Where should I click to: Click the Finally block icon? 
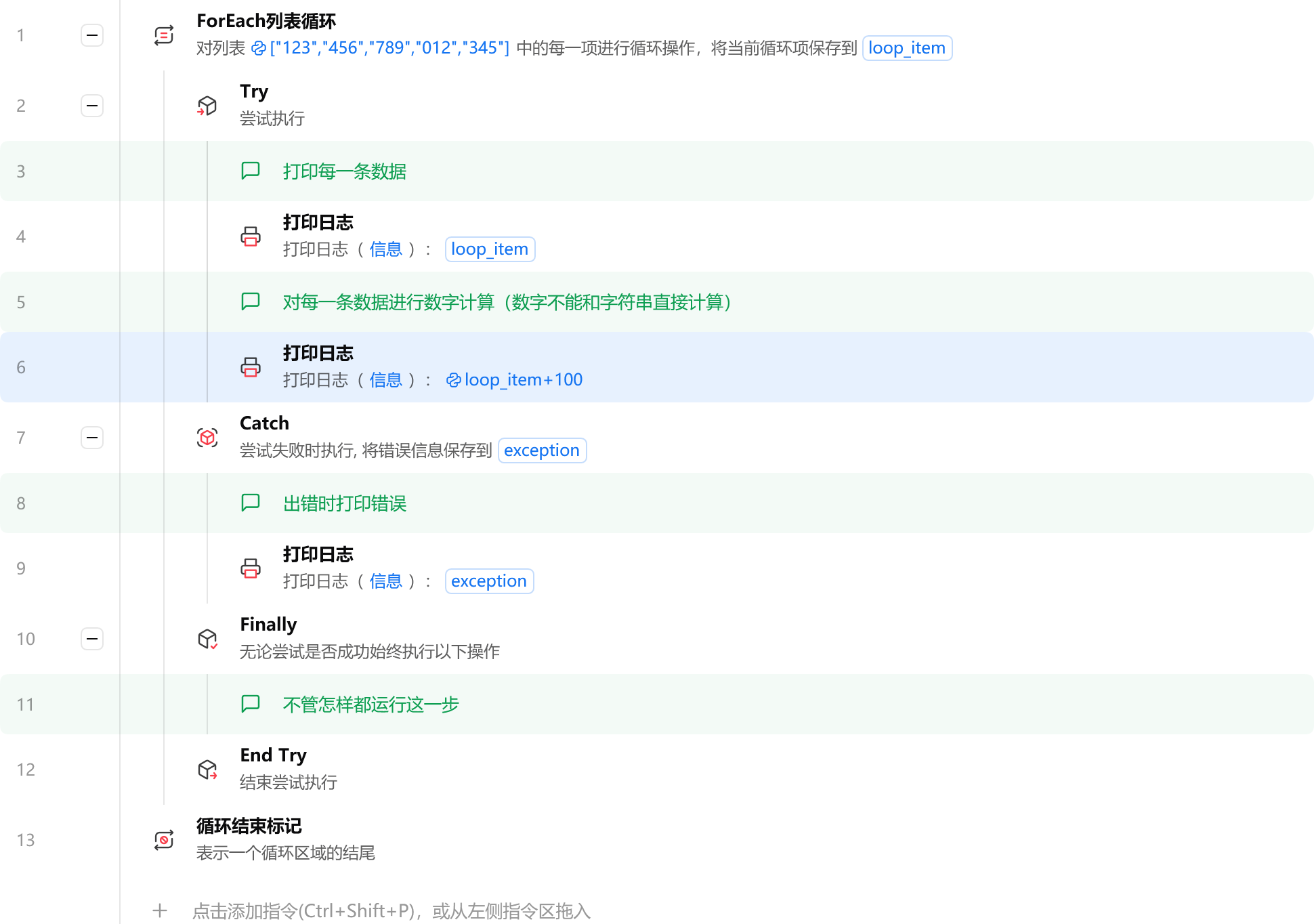pos(207,639)
